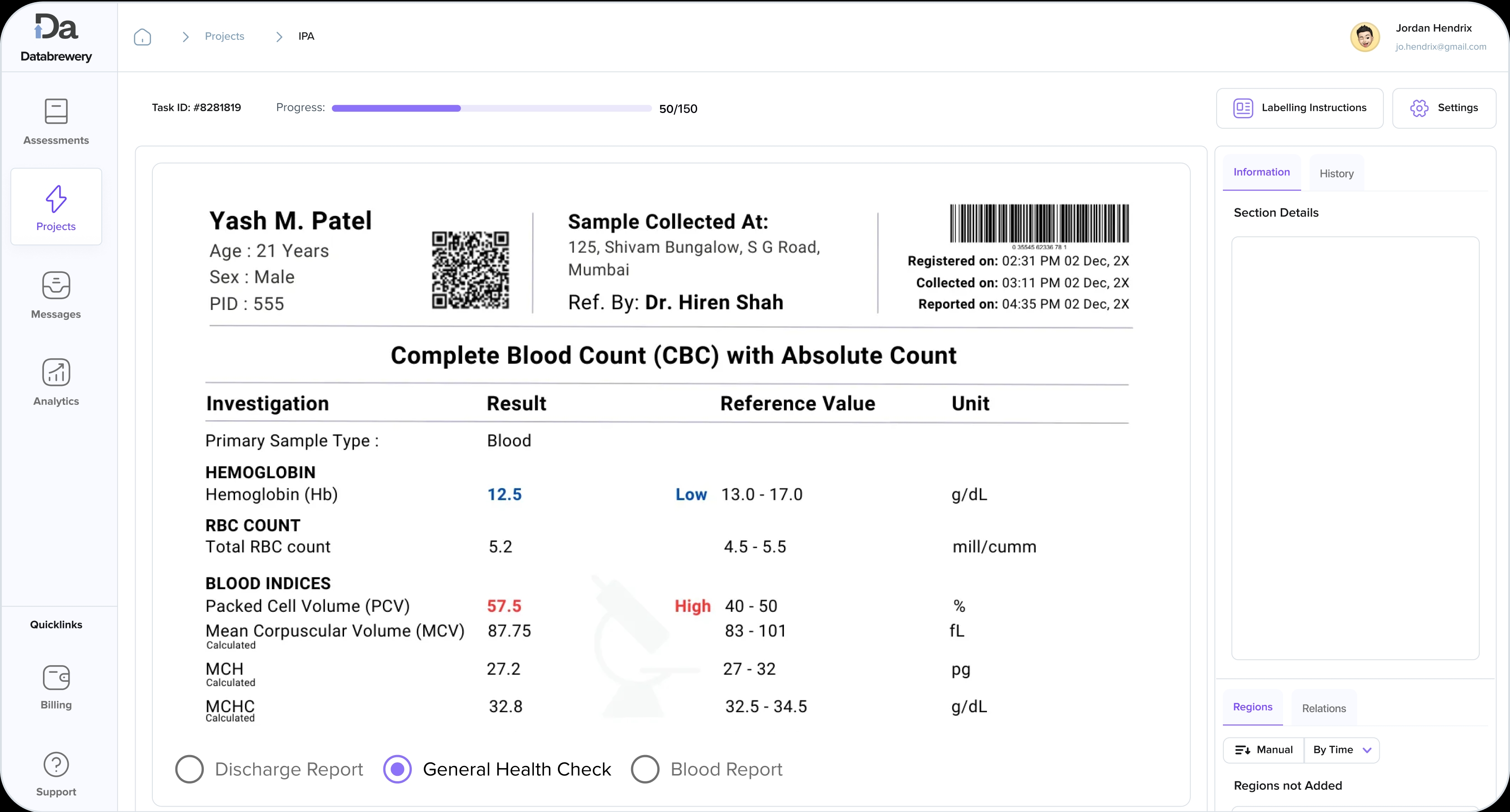
Task: Click the Projects lightning bolt icon
Action: [56, 199]
